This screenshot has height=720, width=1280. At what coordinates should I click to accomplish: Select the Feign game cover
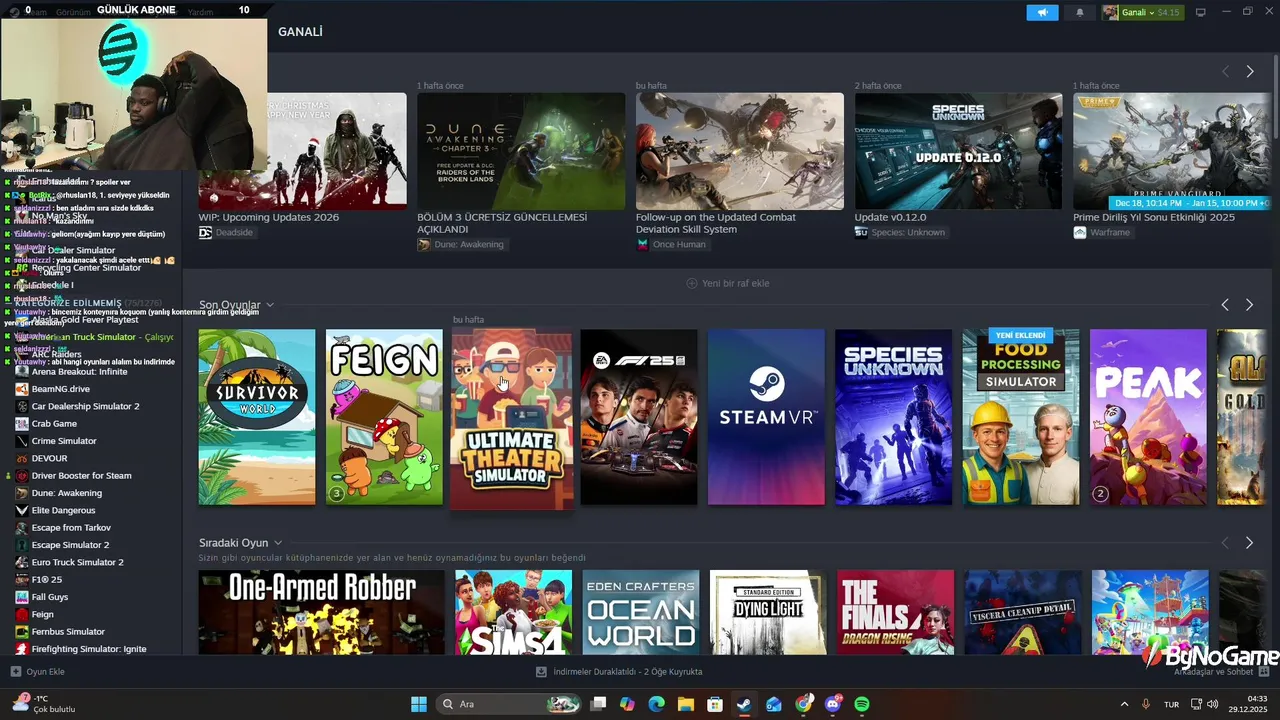click(384, 417)
